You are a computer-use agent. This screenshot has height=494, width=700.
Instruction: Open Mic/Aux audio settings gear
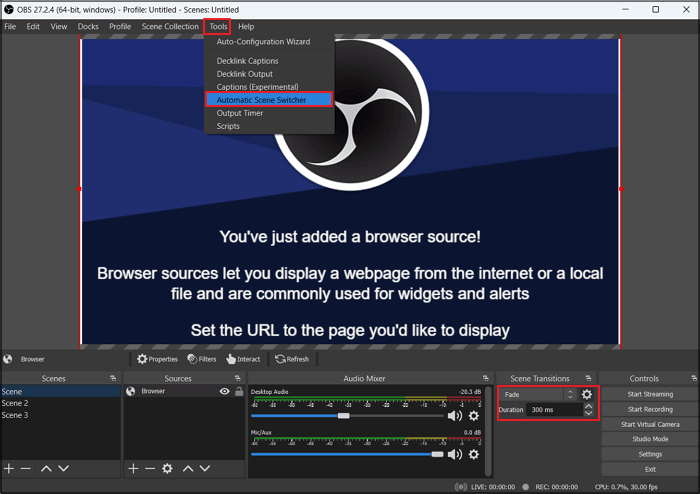click(x=474, y=454)
